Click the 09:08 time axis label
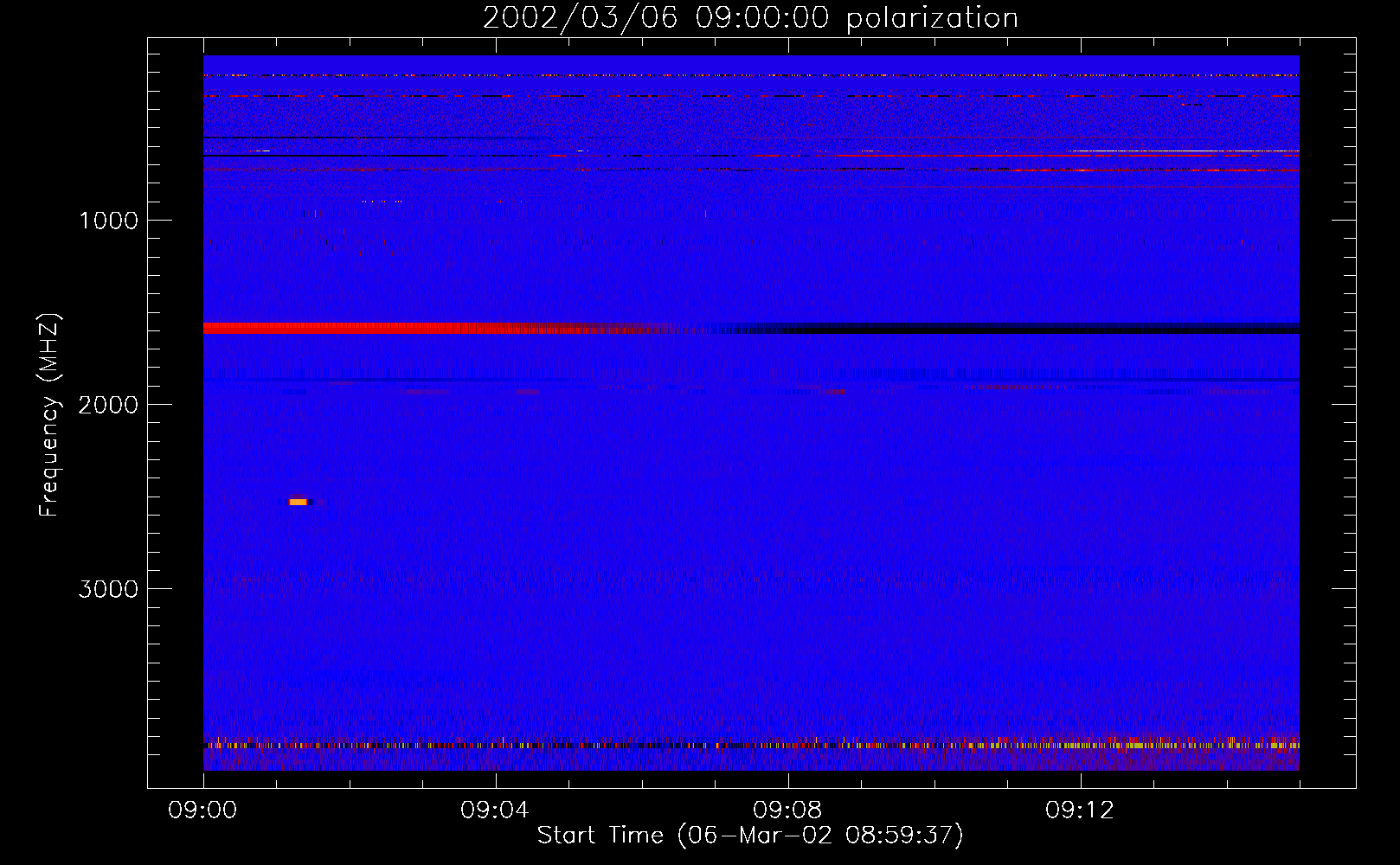The height and width of the screenshot is (865, 1400). (787, 811)
